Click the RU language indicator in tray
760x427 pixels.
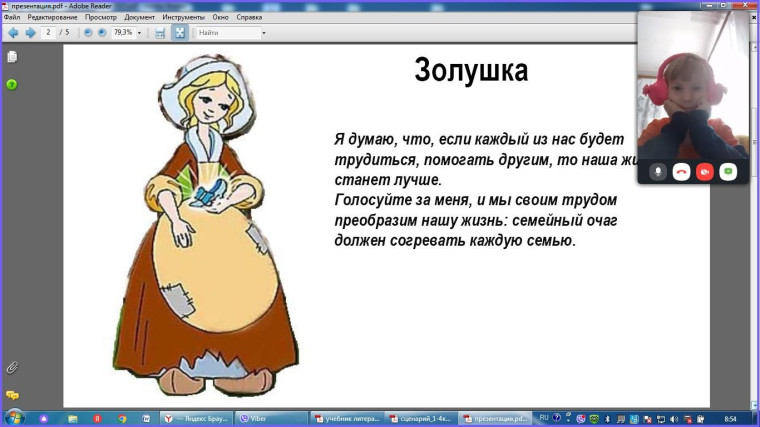tap(544, 418)
